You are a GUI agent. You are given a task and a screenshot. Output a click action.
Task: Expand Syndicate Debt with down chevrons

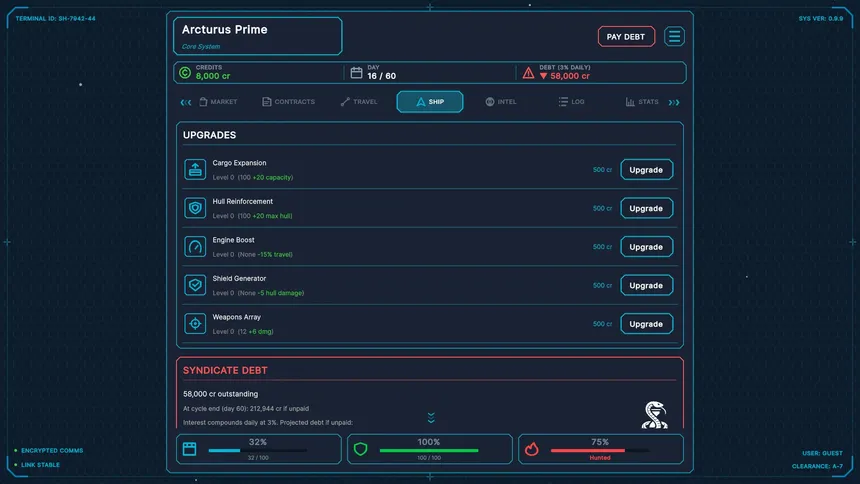pyautogui.click(x=431, y=418)
